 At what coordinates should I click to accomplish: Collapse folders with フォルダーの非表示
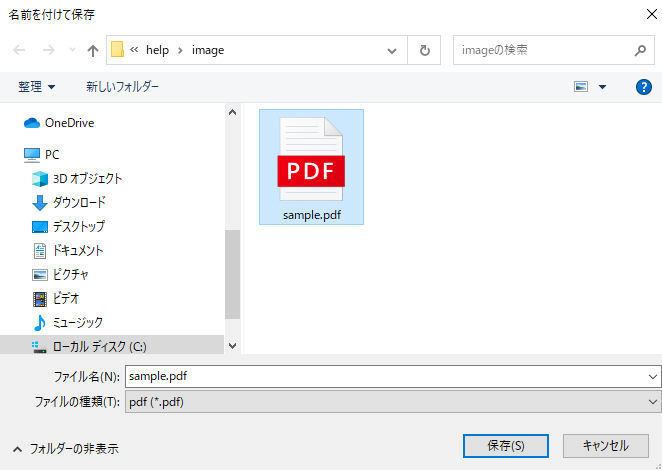coord(65,449)
